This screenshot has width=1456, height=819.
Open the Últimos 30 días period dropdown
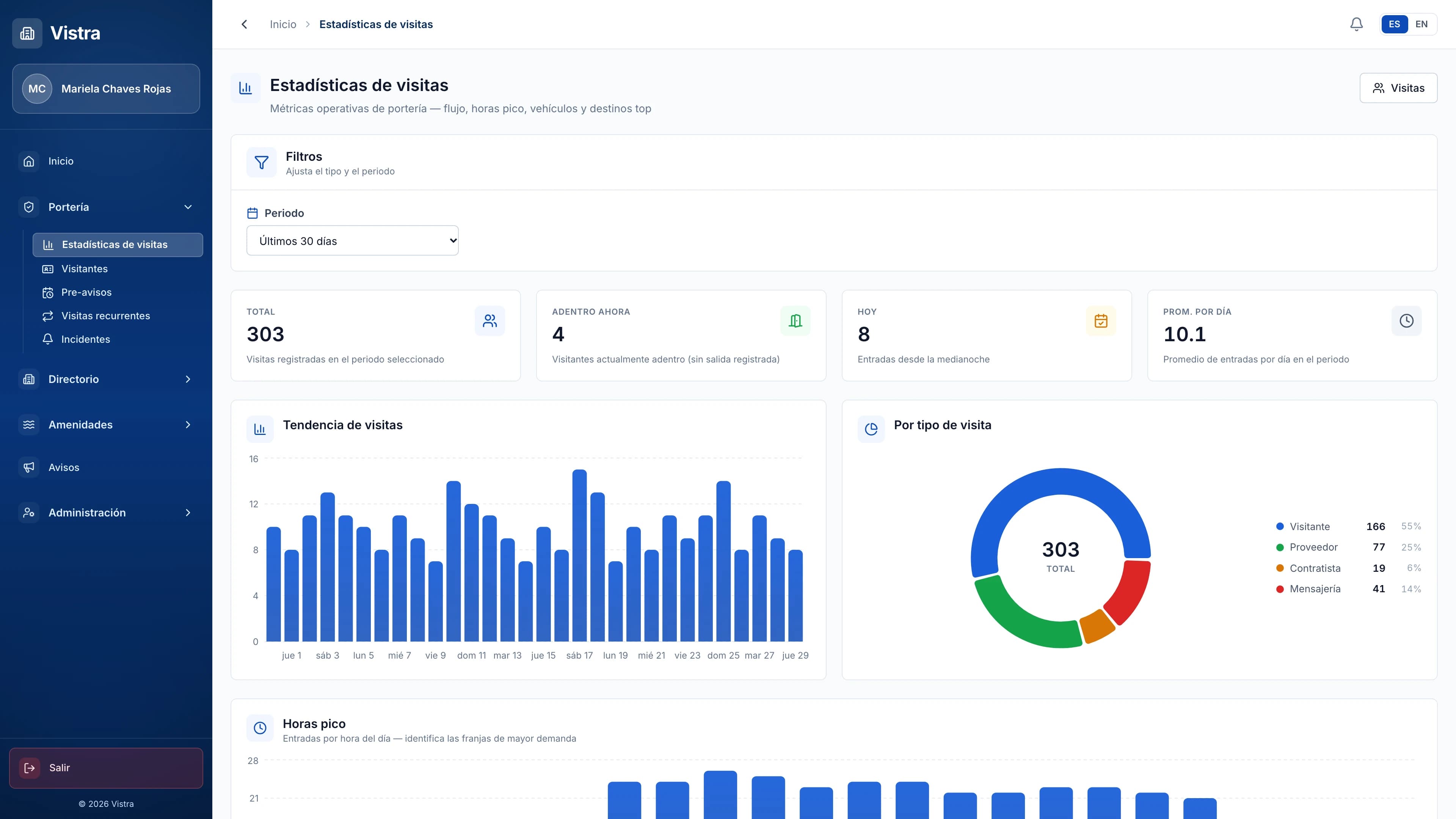[x=352, y=241]
